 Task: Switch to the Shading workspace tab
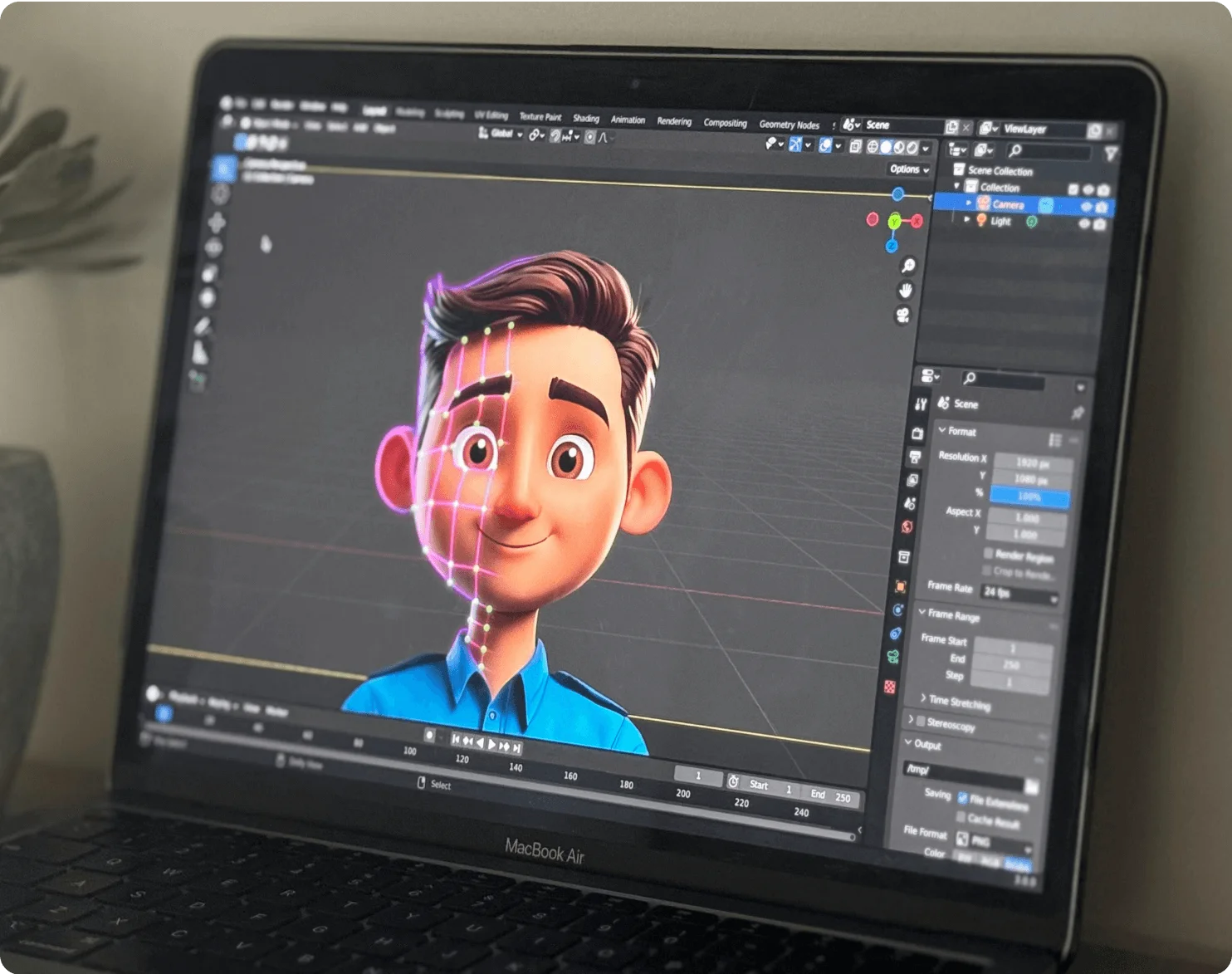585,119
